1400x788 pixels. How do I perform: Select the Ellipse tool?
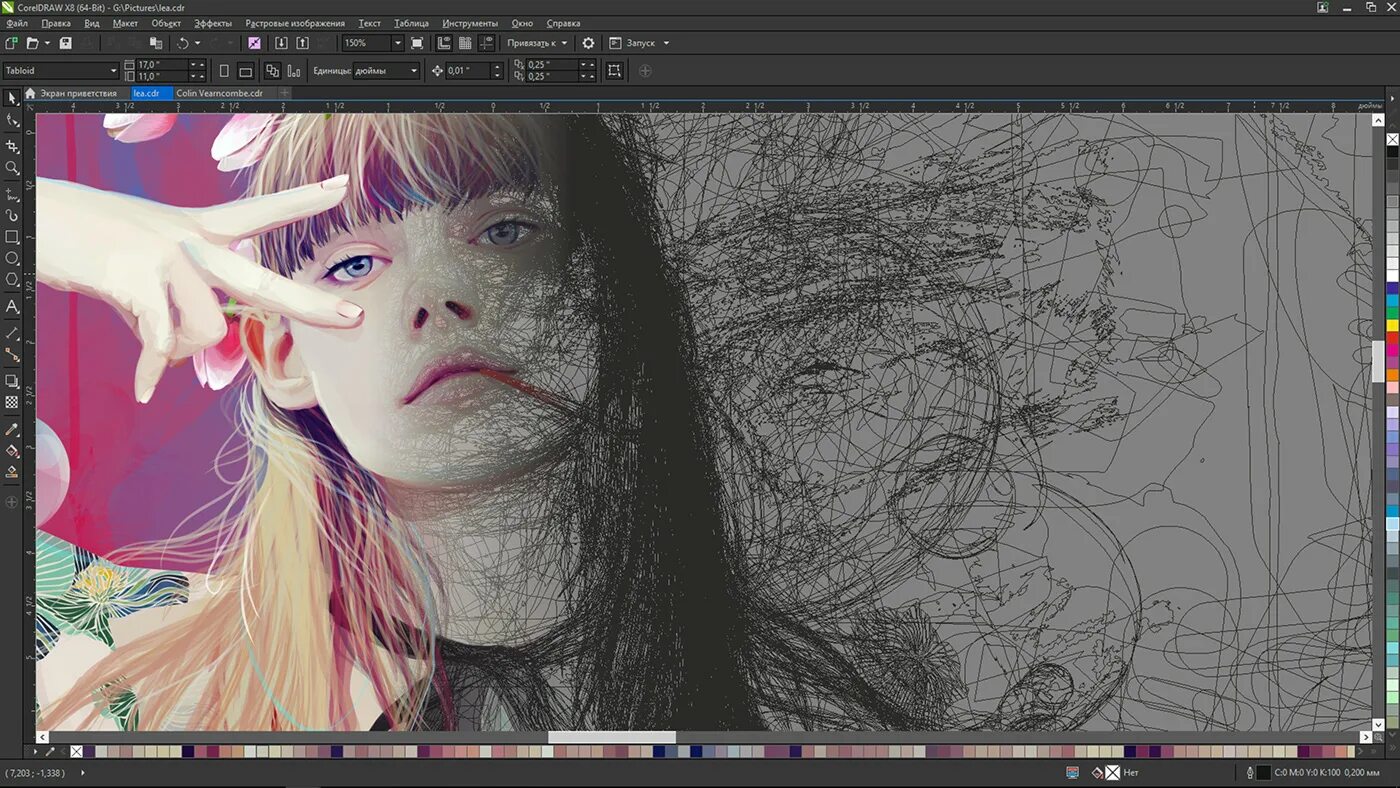pos(12,258)
